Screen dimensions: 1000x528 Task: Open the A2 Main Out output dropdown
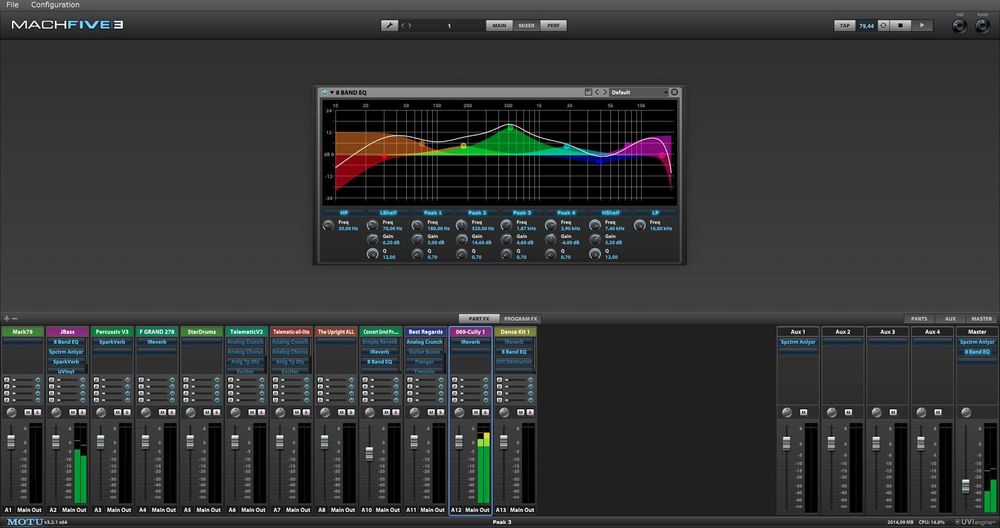tap(73, 510)
